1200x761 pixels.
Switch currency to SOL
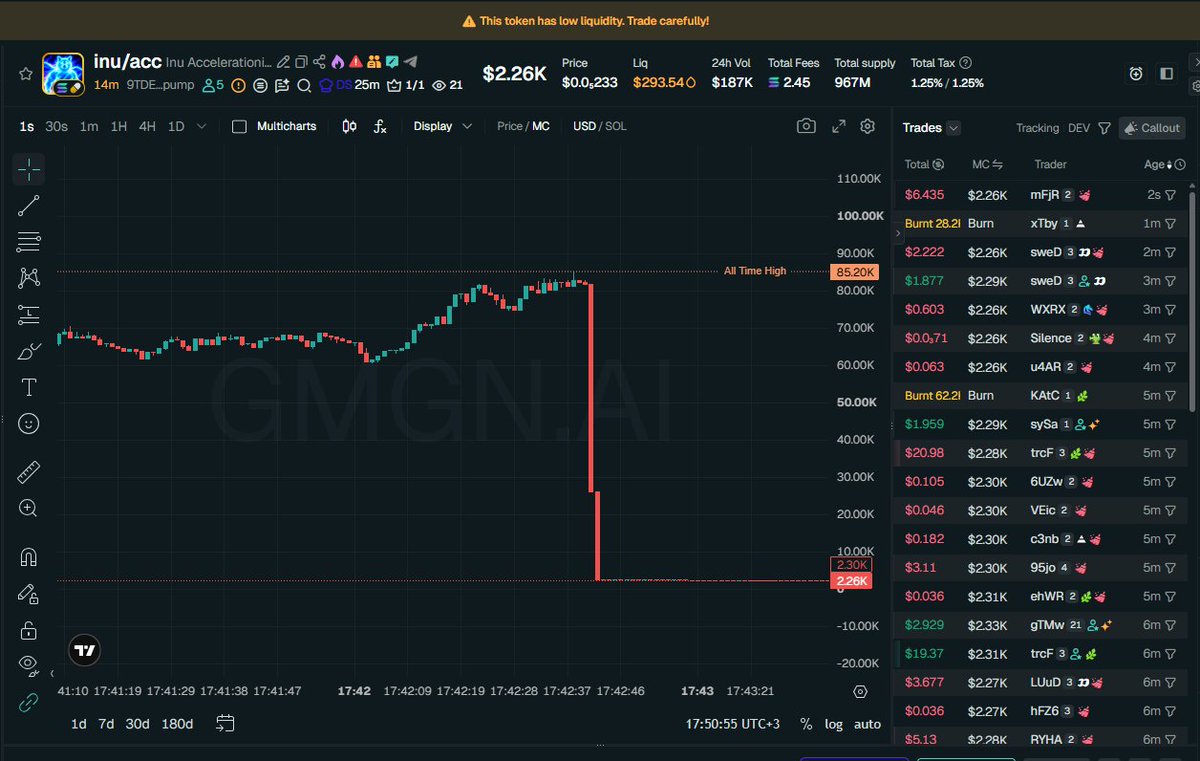[x=616, y=126]
